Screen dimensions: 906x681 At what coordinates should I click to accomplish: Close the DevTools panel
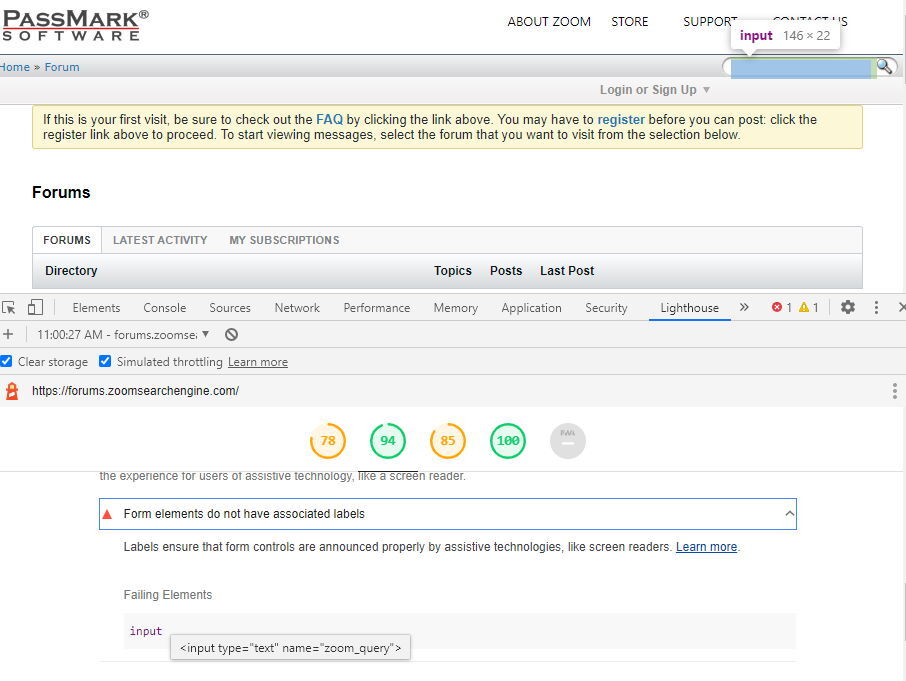point(902,307)
